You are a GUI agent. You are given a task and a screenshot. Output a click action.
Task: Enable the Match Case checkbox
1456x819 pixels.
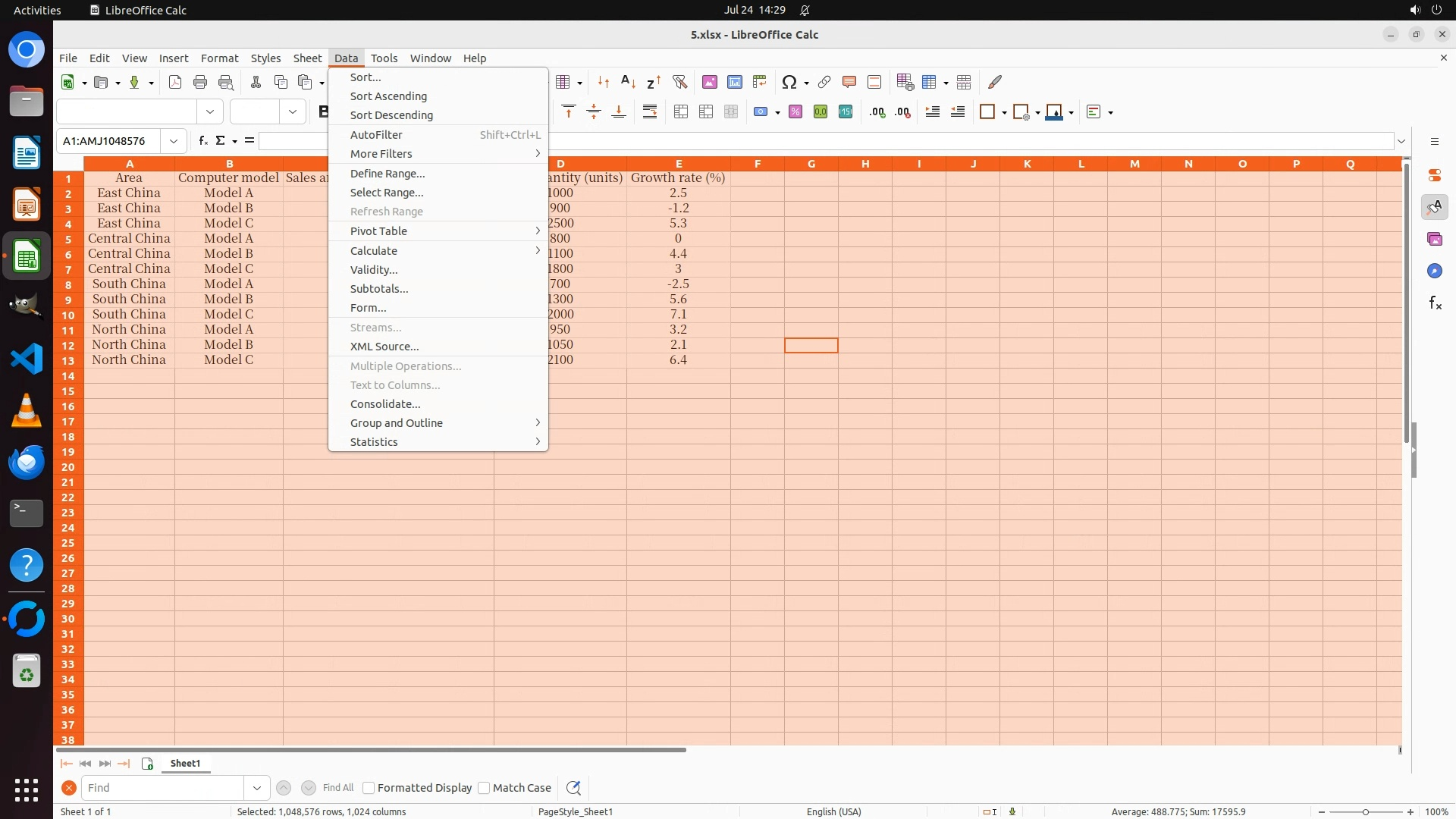(484, 788)
